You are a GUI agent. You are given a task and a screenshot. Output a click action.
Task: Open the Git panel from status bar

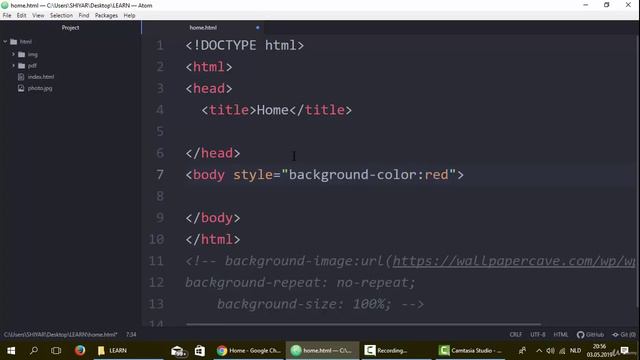[x=624, y=335]
